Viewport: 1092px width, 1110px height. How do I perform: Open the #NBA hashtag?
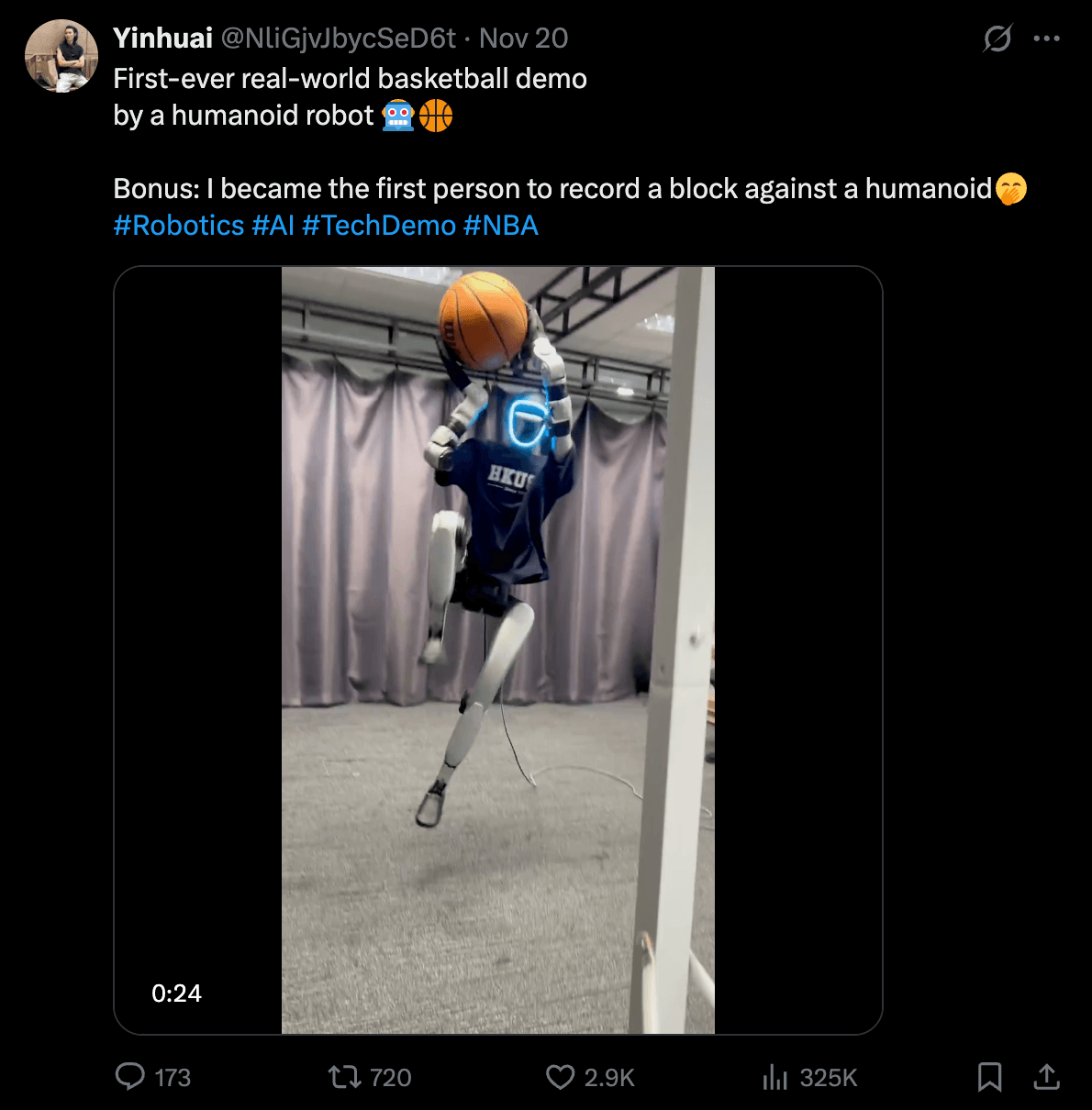tap(501, 226)
